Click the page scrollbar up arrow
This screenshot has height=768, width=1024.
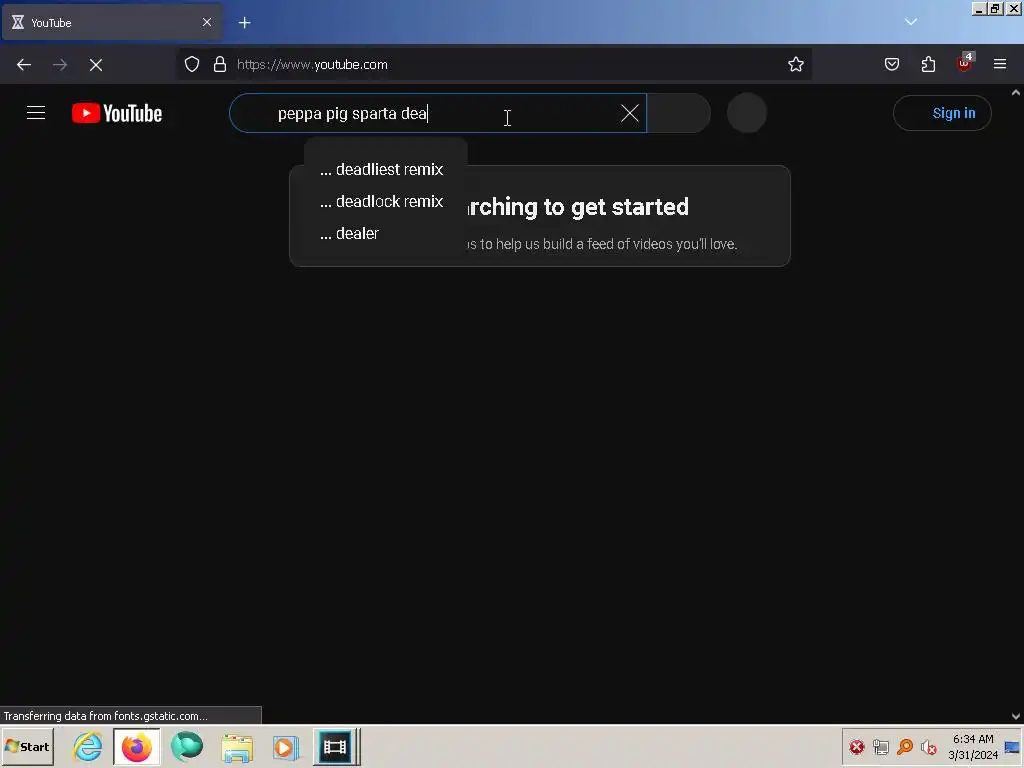click(1016, 93)
